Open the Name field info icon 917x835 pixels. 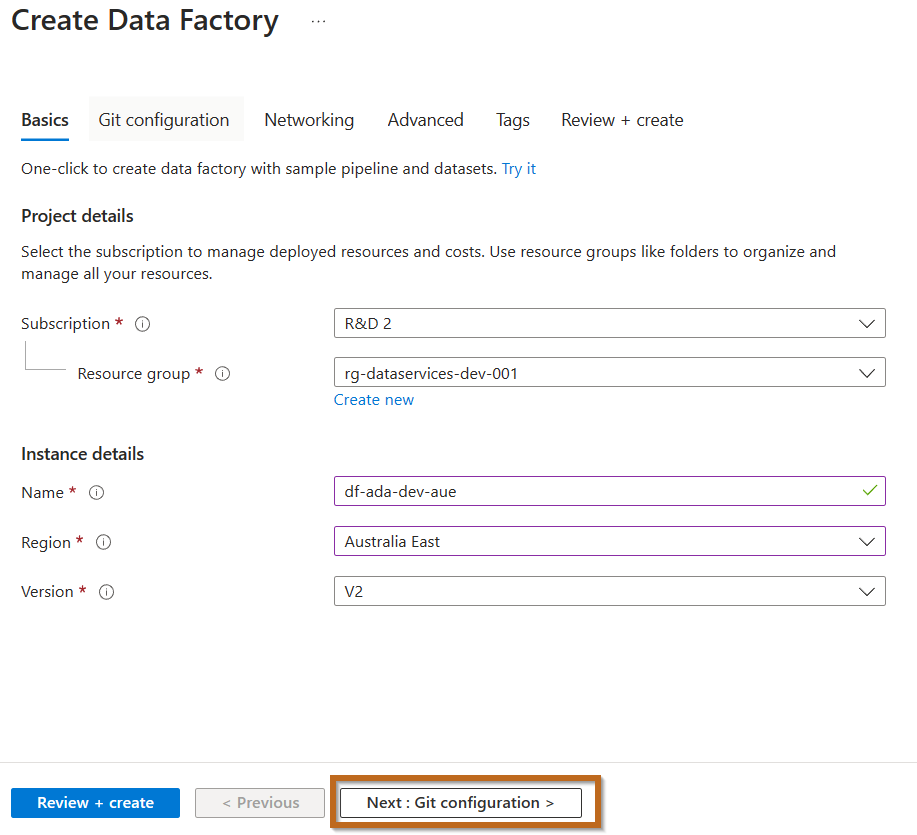(96, 492)
